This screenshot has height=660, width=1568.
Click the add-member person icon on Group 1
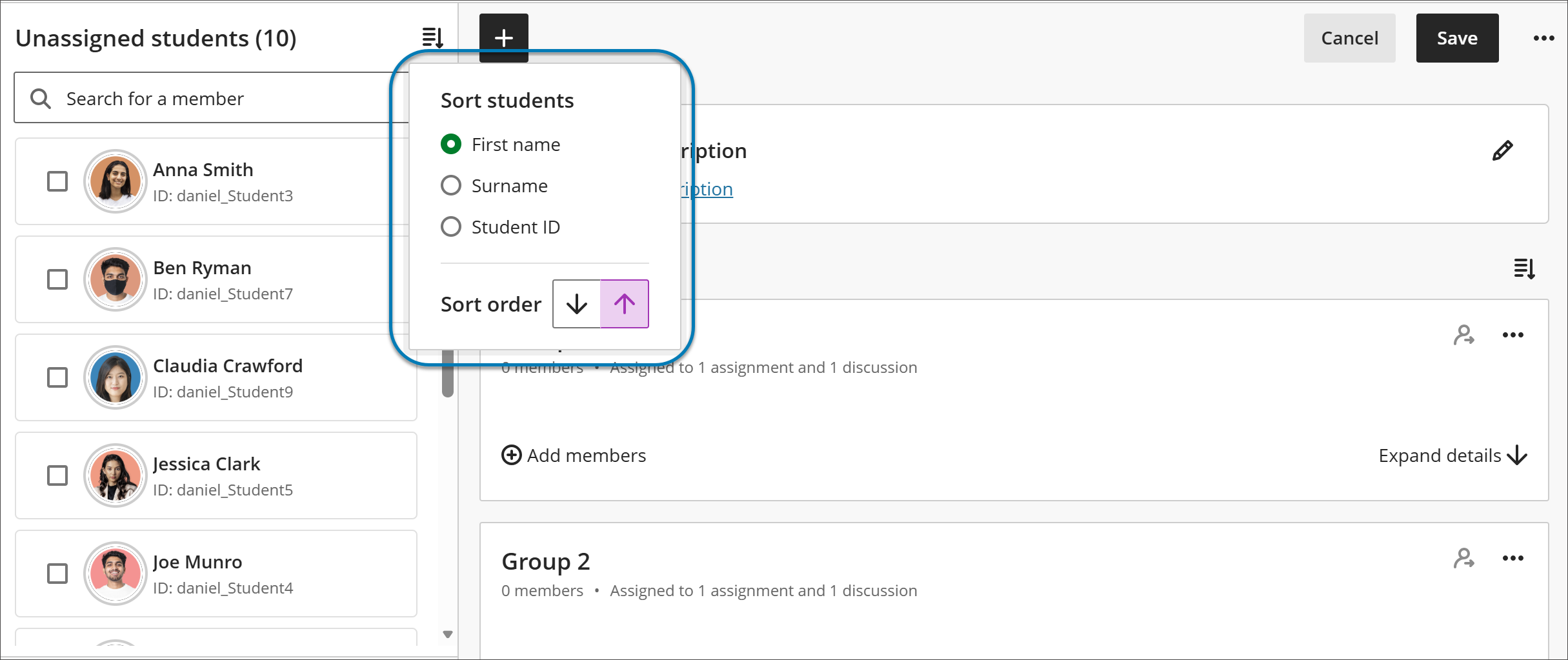click(x=1463, y=334)
